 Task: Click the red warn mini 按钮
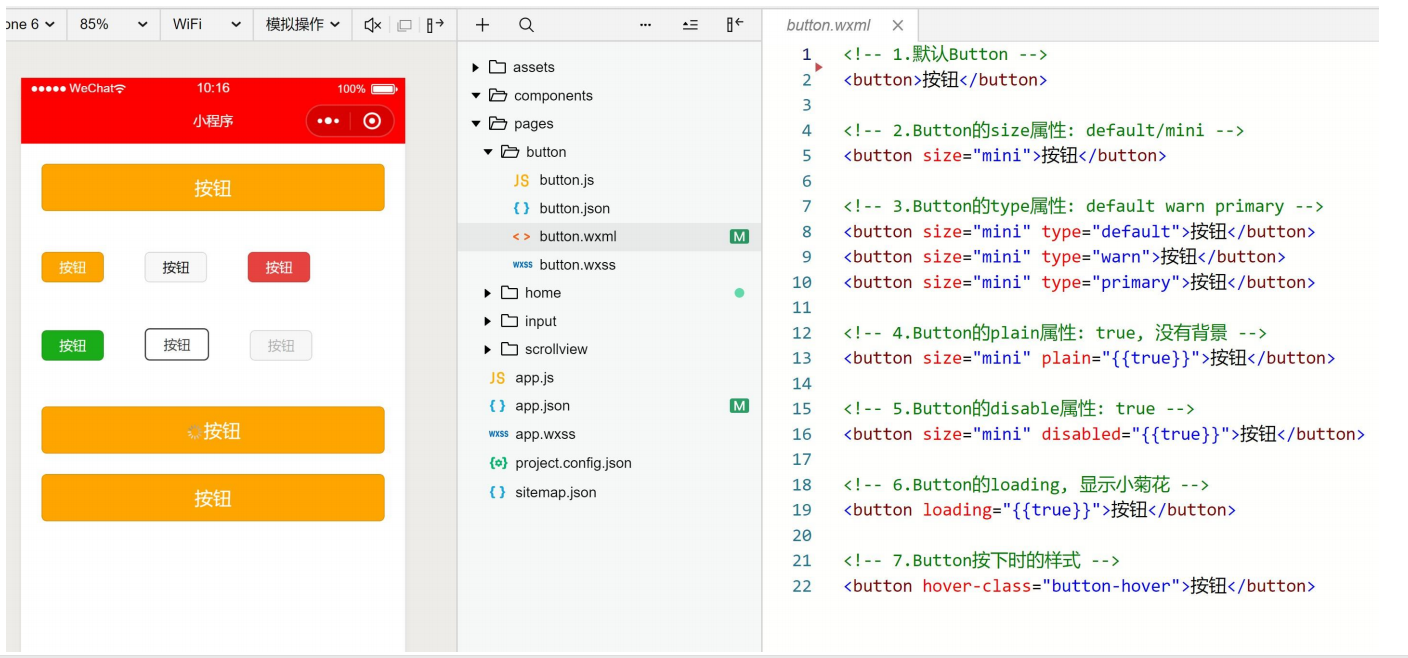pos(279,267)
